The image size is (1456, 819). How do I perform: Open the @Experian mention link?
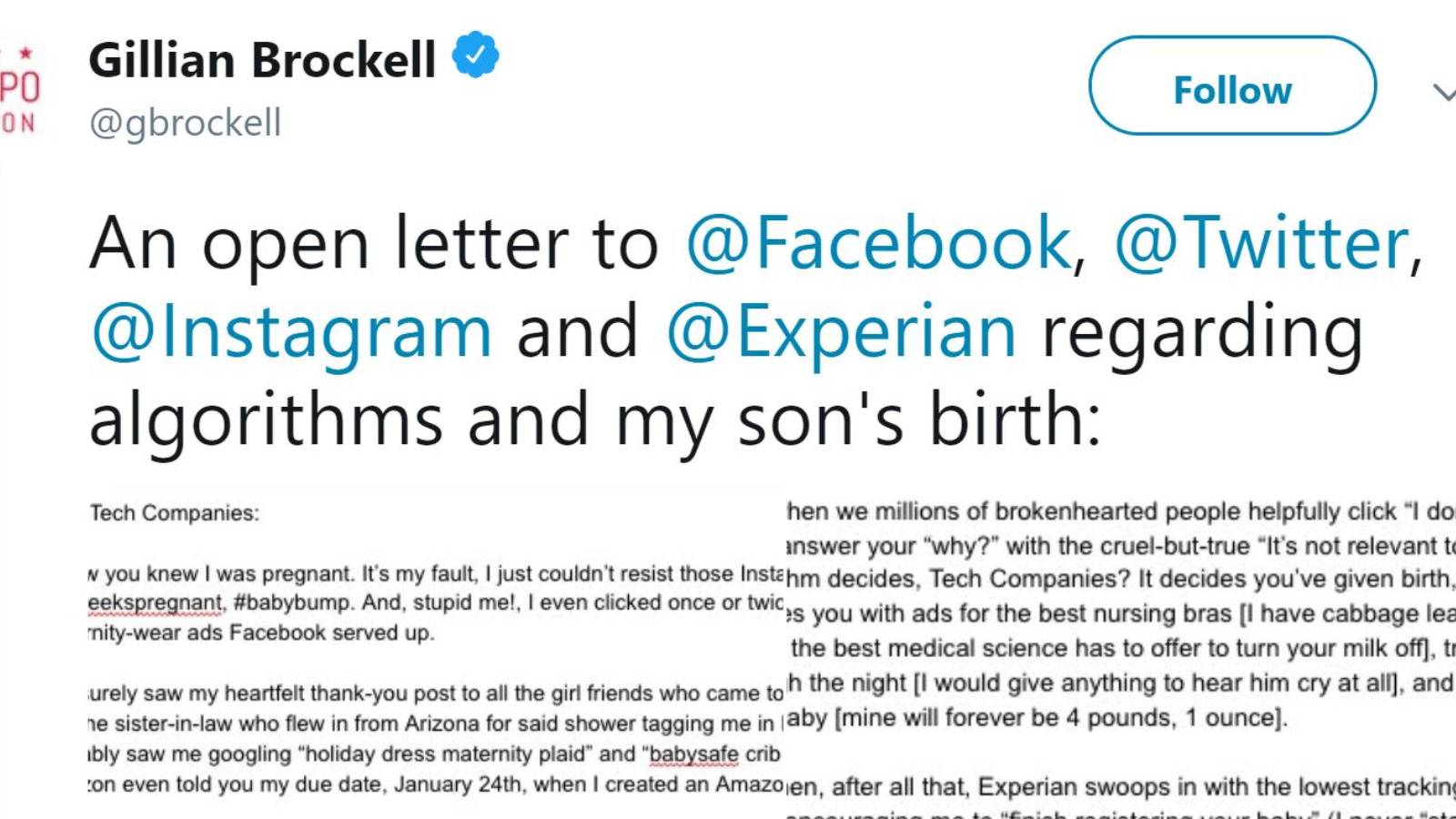pos(841,332)
